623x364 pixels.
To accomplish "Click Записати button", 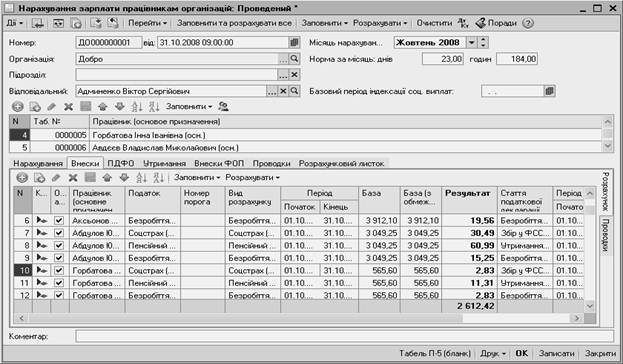I will [x=556, y=353].
